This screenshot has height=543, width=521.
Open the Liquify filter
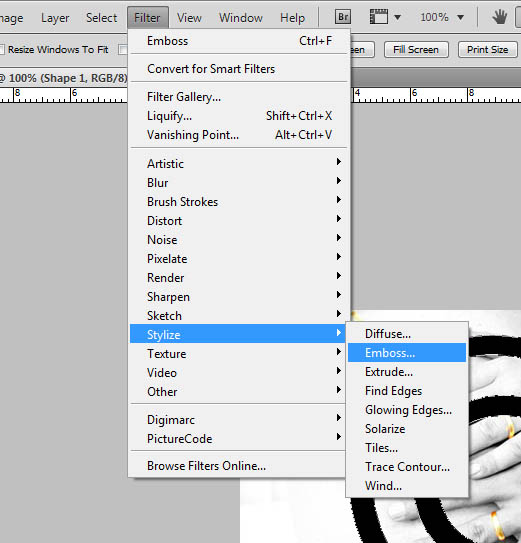tap(239, 116)
